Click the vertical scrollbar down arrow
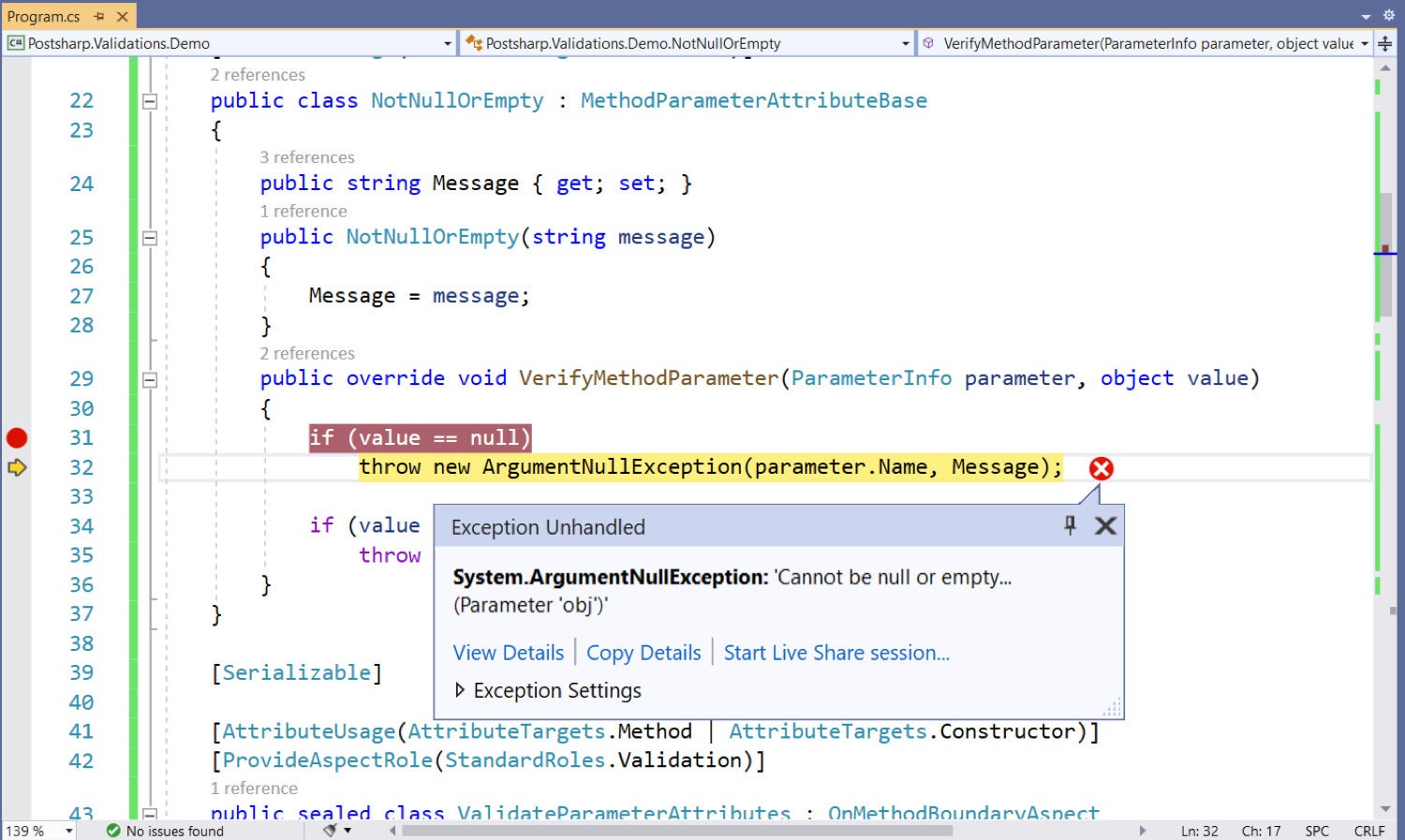The width and height of the screenshot is (1405, 840). pos(1386,809)
